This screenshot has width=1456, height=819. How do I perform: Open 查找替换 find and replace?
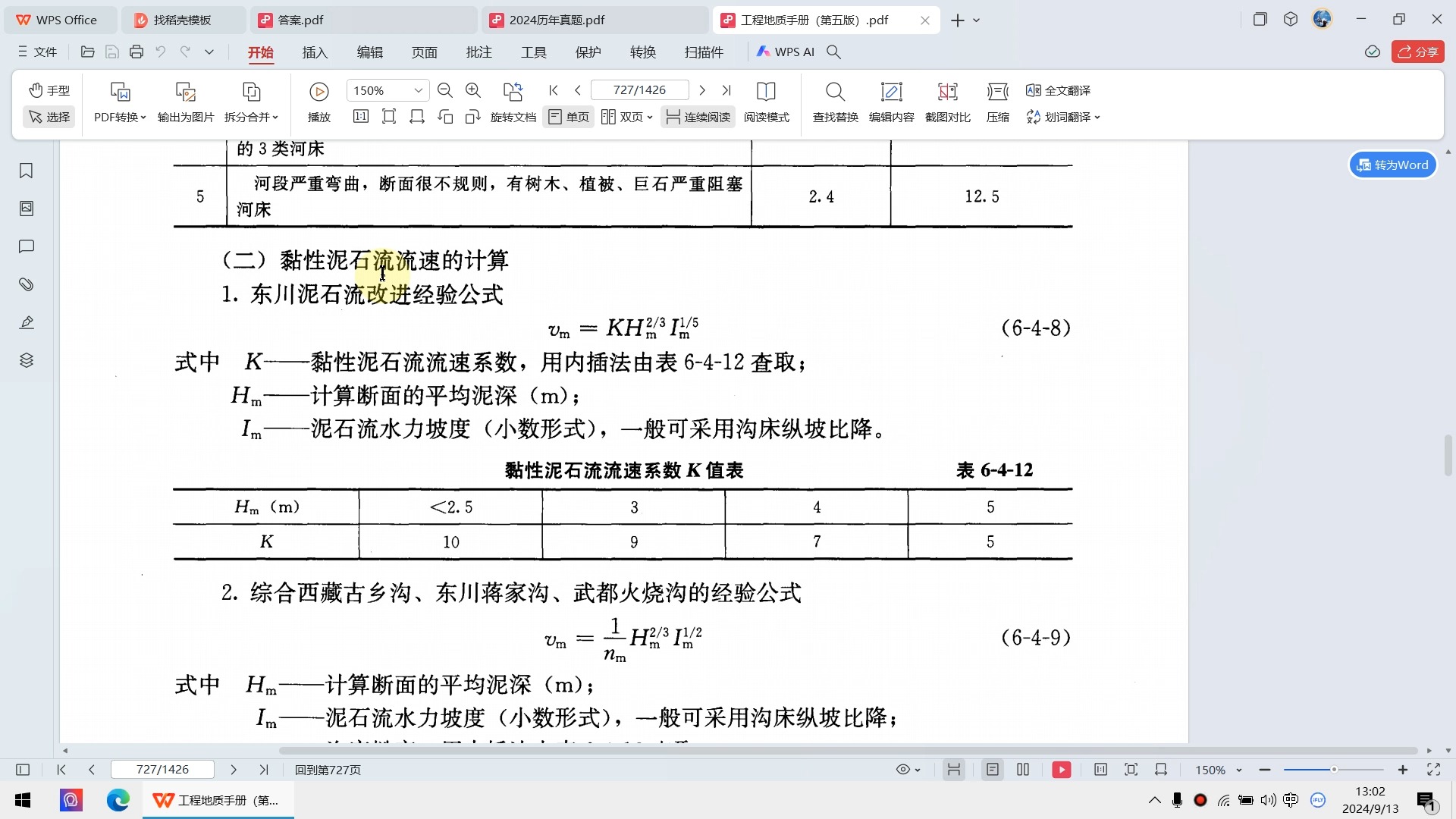(x=835, y=102)
